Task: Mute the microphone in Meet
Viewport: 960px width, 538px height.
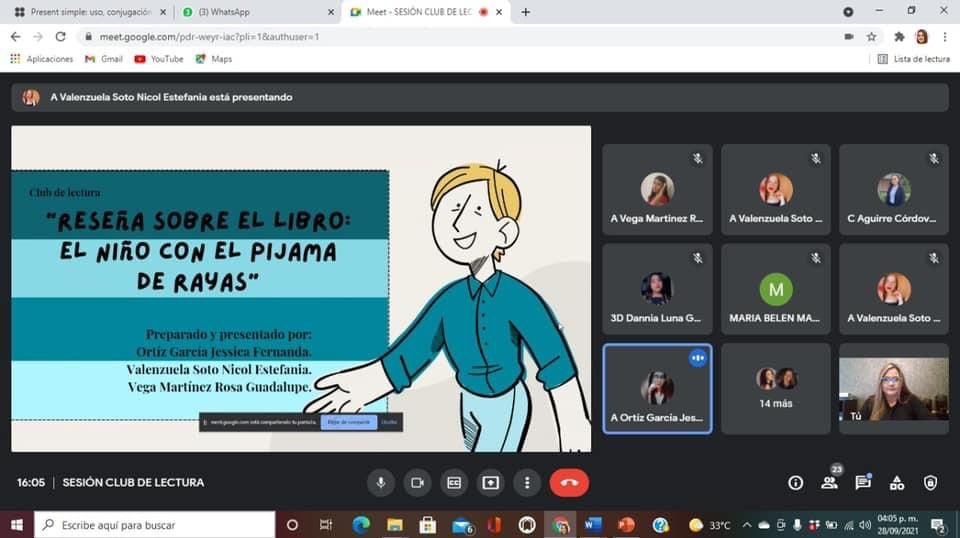Action: pyautogui.click(x=380, y=483)
